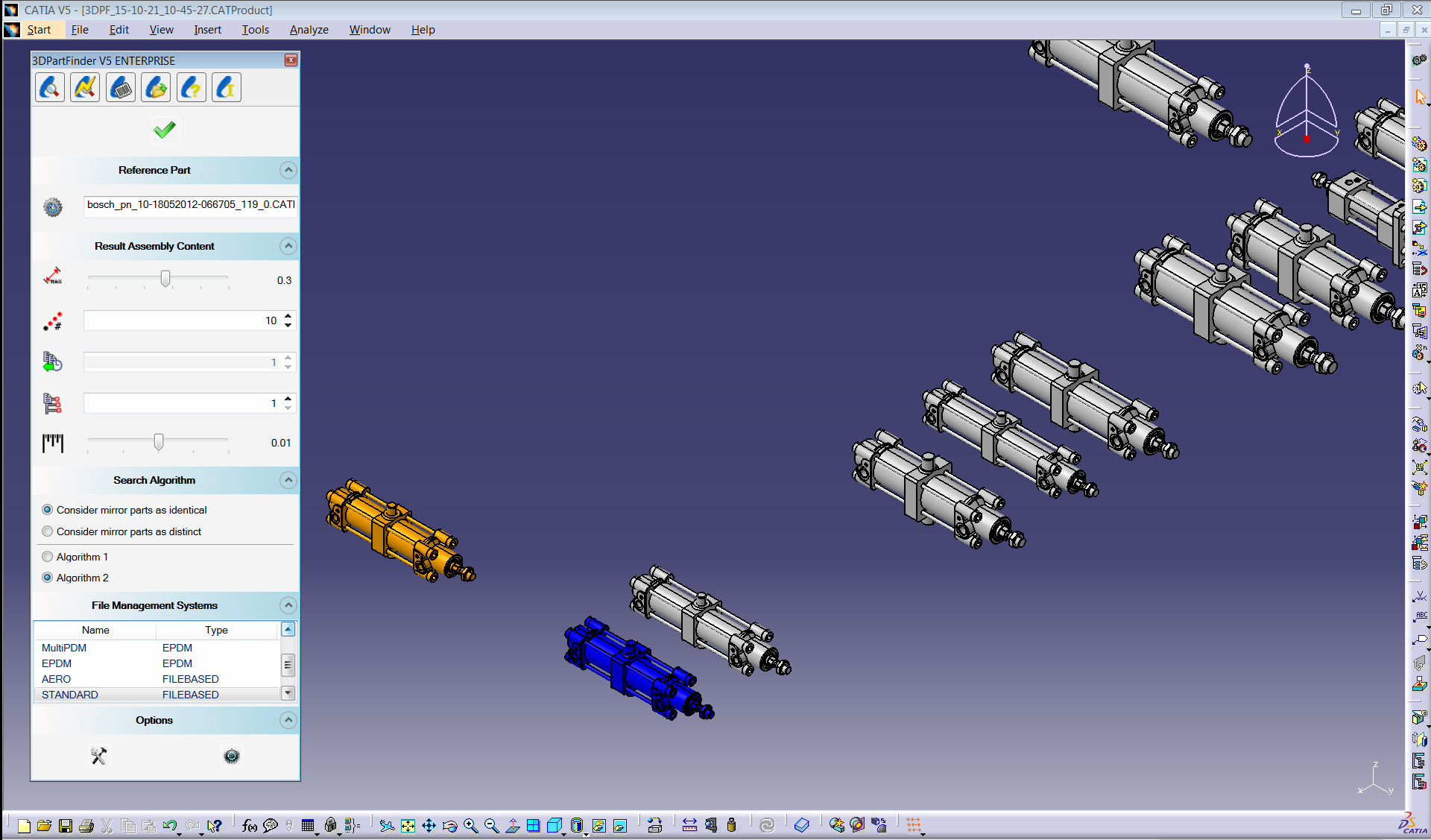
Task: Click the Fit All In toolbar icon
Action: coord(408,825)
